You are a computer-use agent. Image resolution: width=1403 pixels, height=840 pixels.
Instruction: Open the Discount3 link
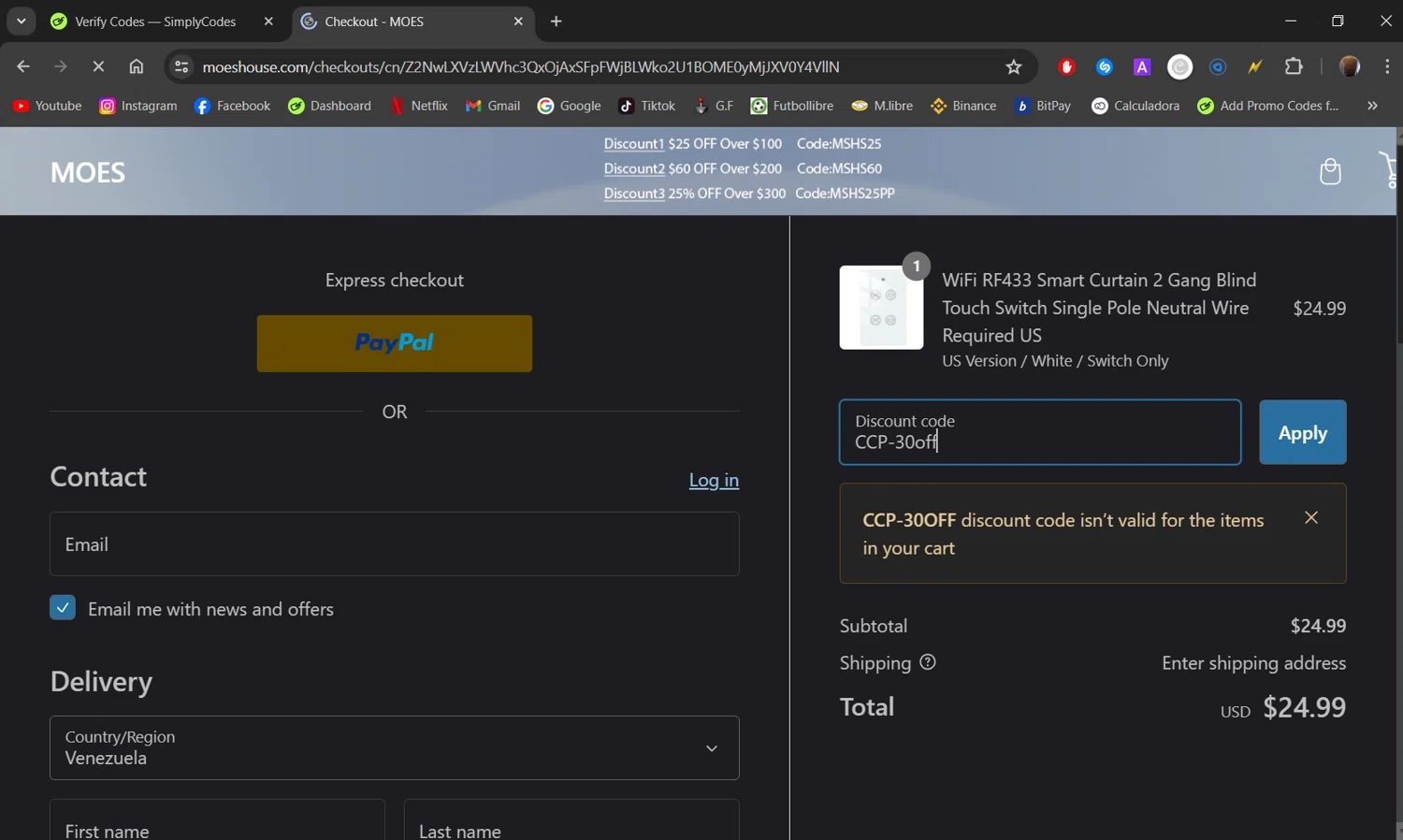point(633,194)
